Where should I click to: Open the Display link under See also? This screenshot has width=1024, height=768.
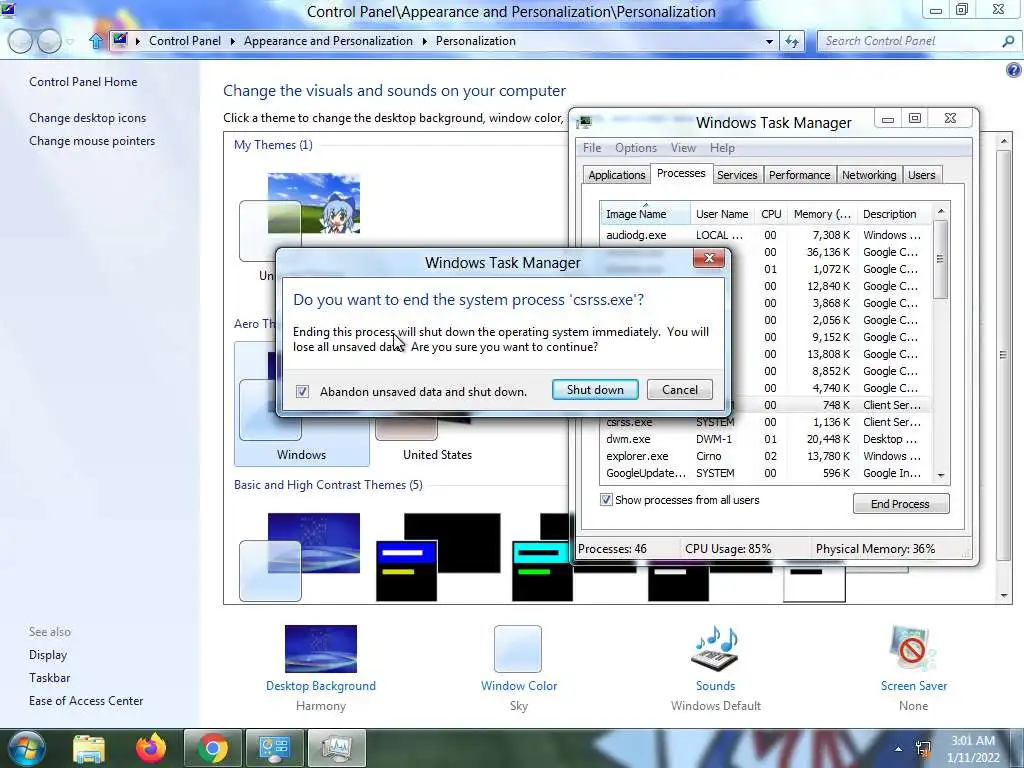point(48,654)
